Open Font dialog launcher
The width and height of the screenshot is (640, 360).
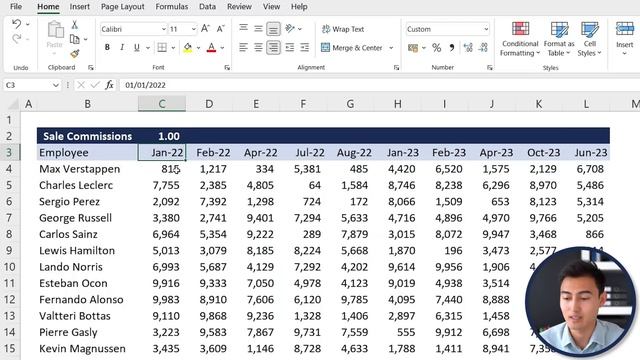tap(227, 68)
